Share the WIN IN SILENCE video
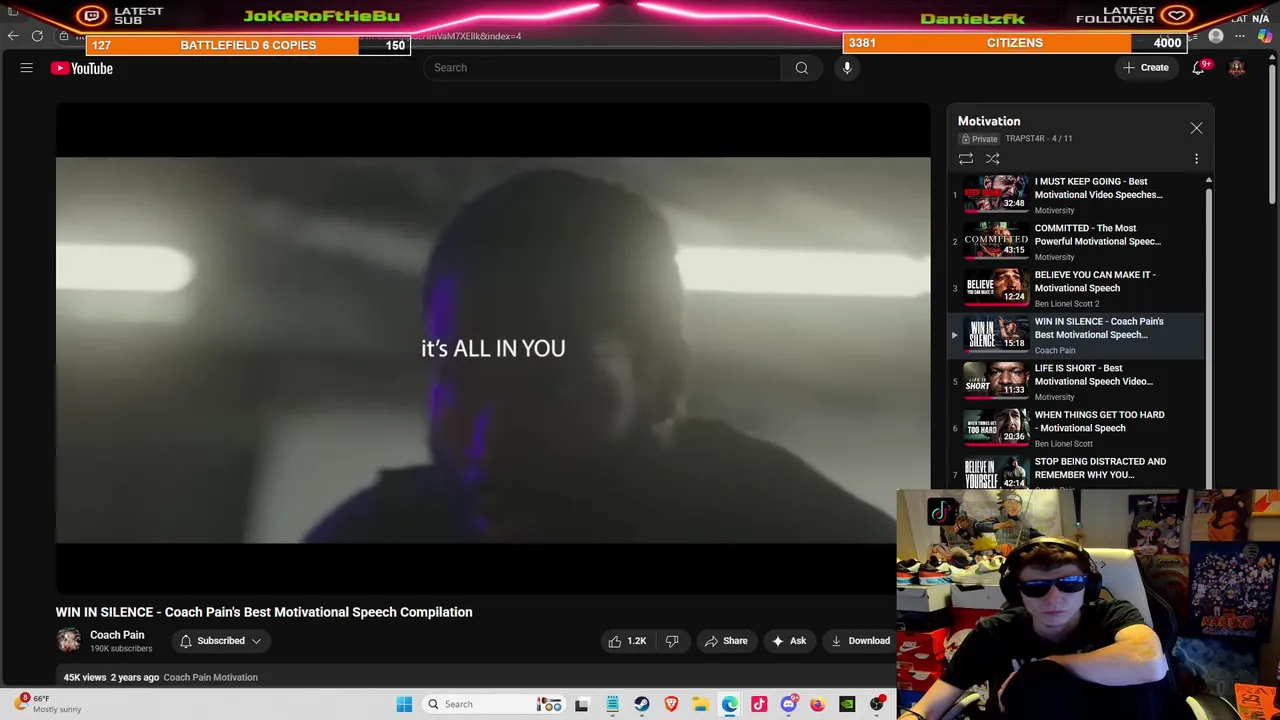Screen dimensions: 1280x720 click(x=726, y=641)
